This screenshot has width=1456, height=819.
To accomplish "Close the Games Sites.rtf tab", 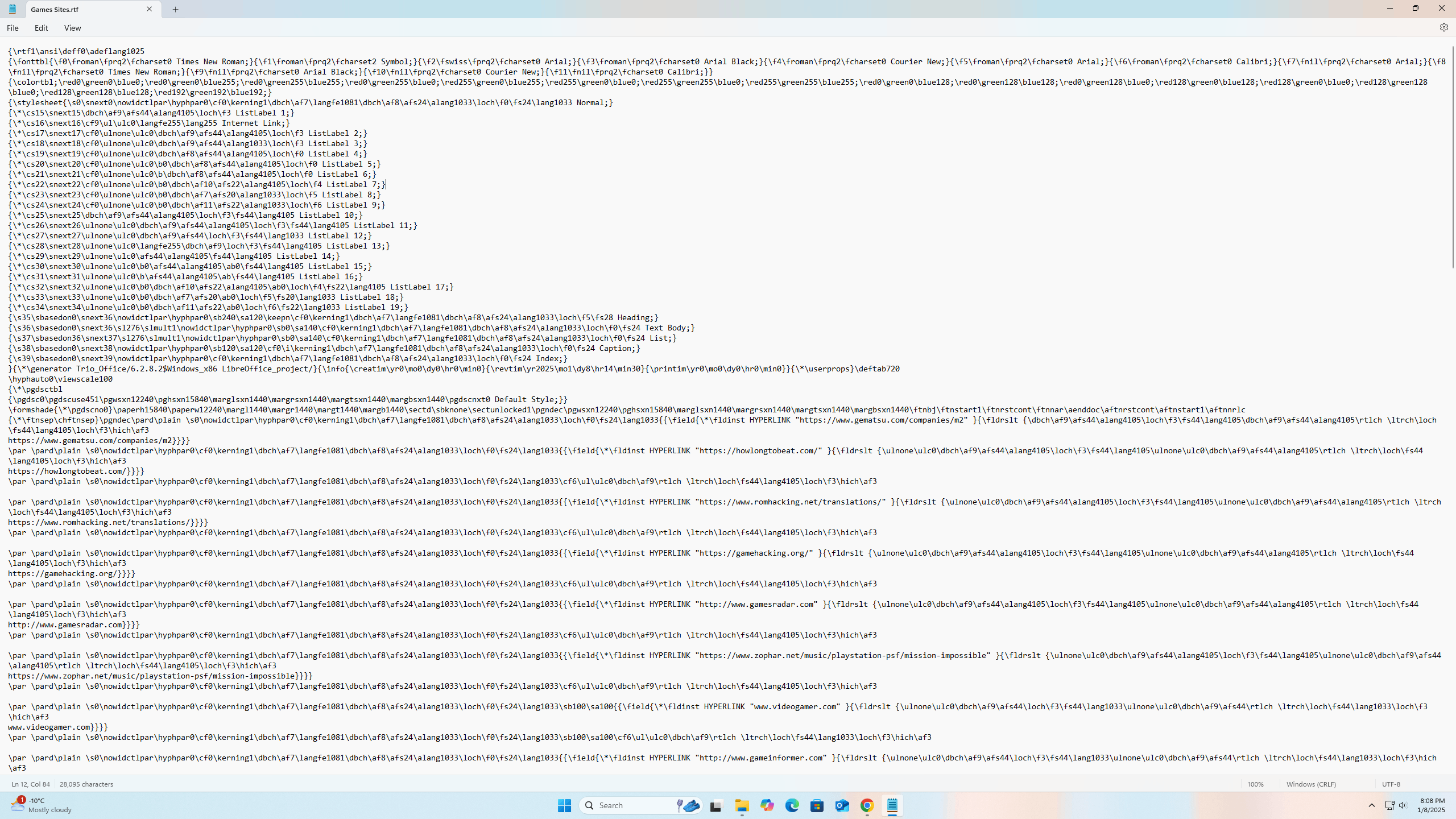I will (x=149, y=9).
